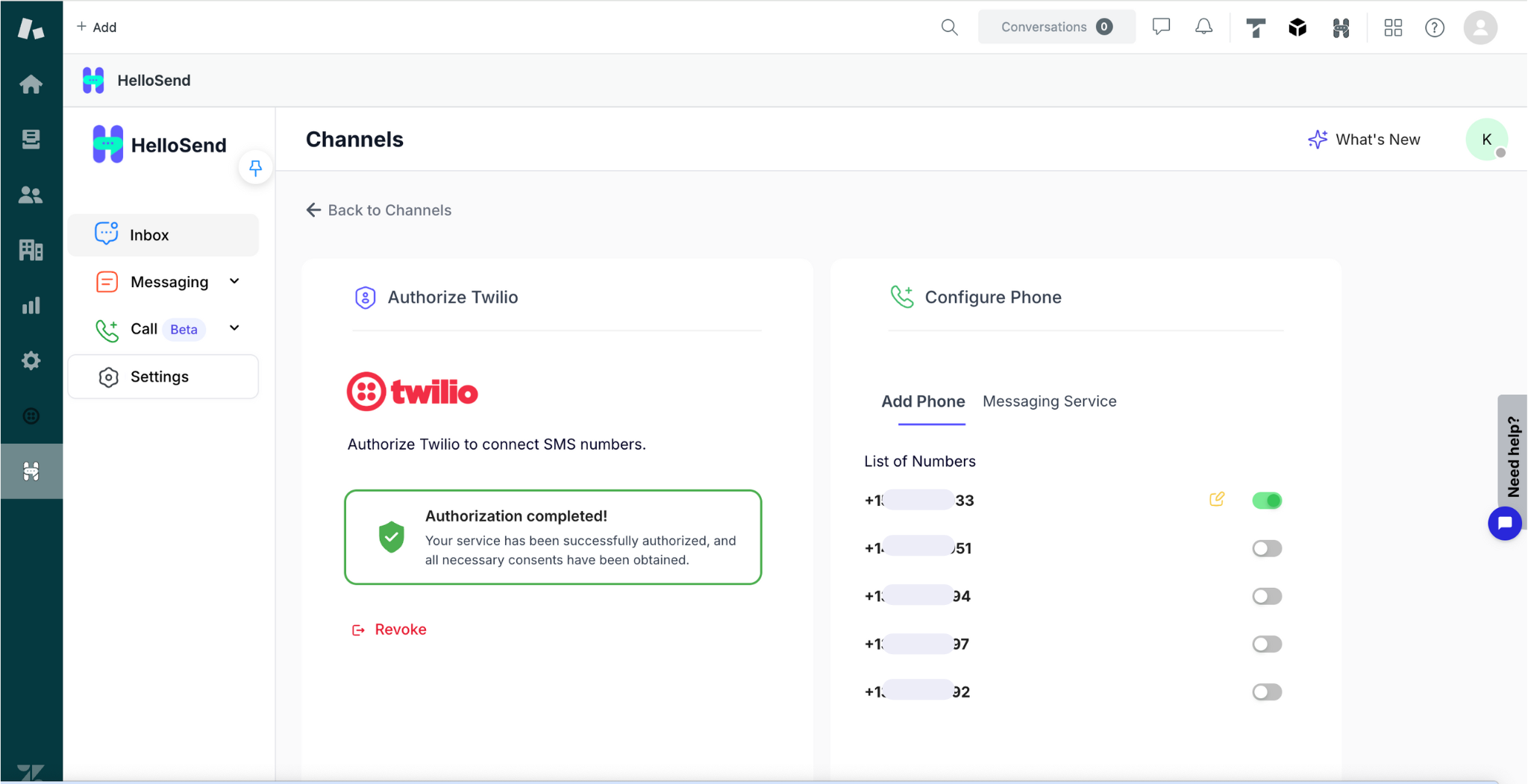
Task: Open the Conversations button
Action: pos(1056,27)
